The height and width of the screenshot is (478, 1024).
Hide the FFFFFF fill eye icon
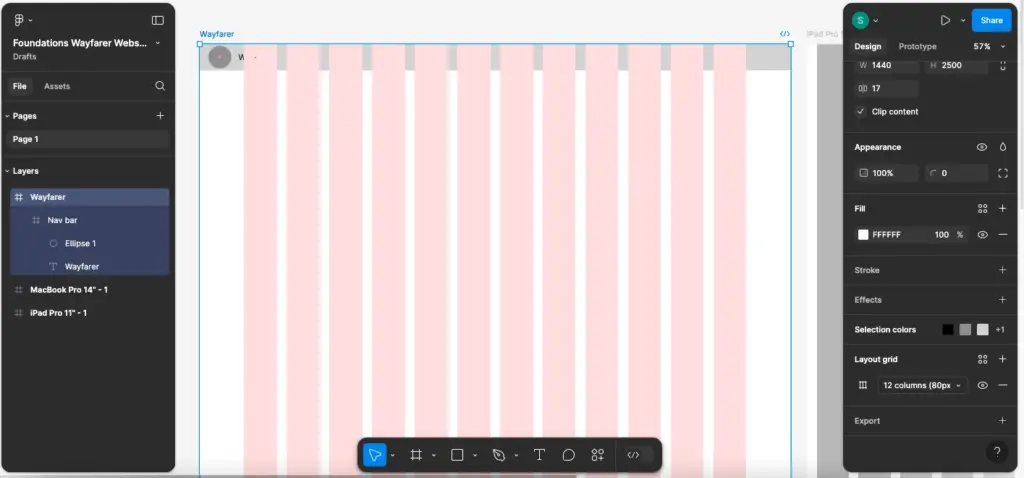982,234
